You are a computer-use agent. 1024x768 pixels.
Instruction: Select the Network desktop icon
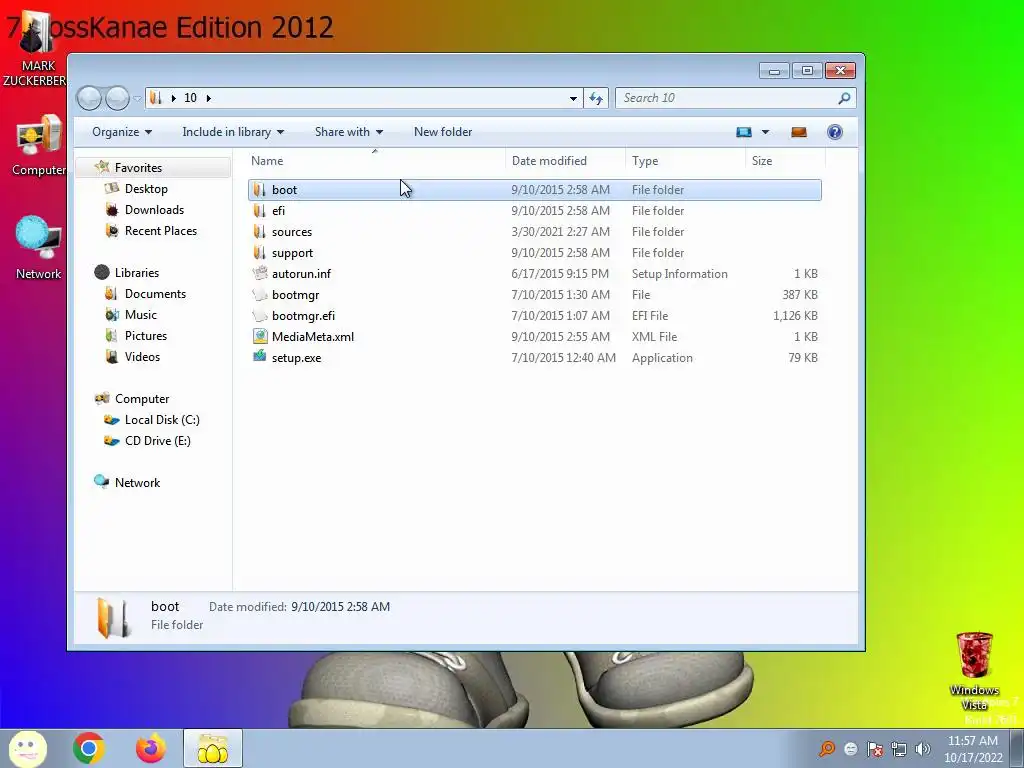39,249
